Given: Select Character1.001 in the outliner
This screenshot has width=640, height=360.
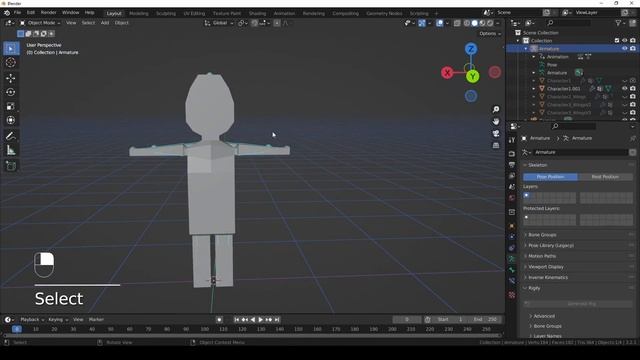Looking at the screenshot, I should coord(563,89).
